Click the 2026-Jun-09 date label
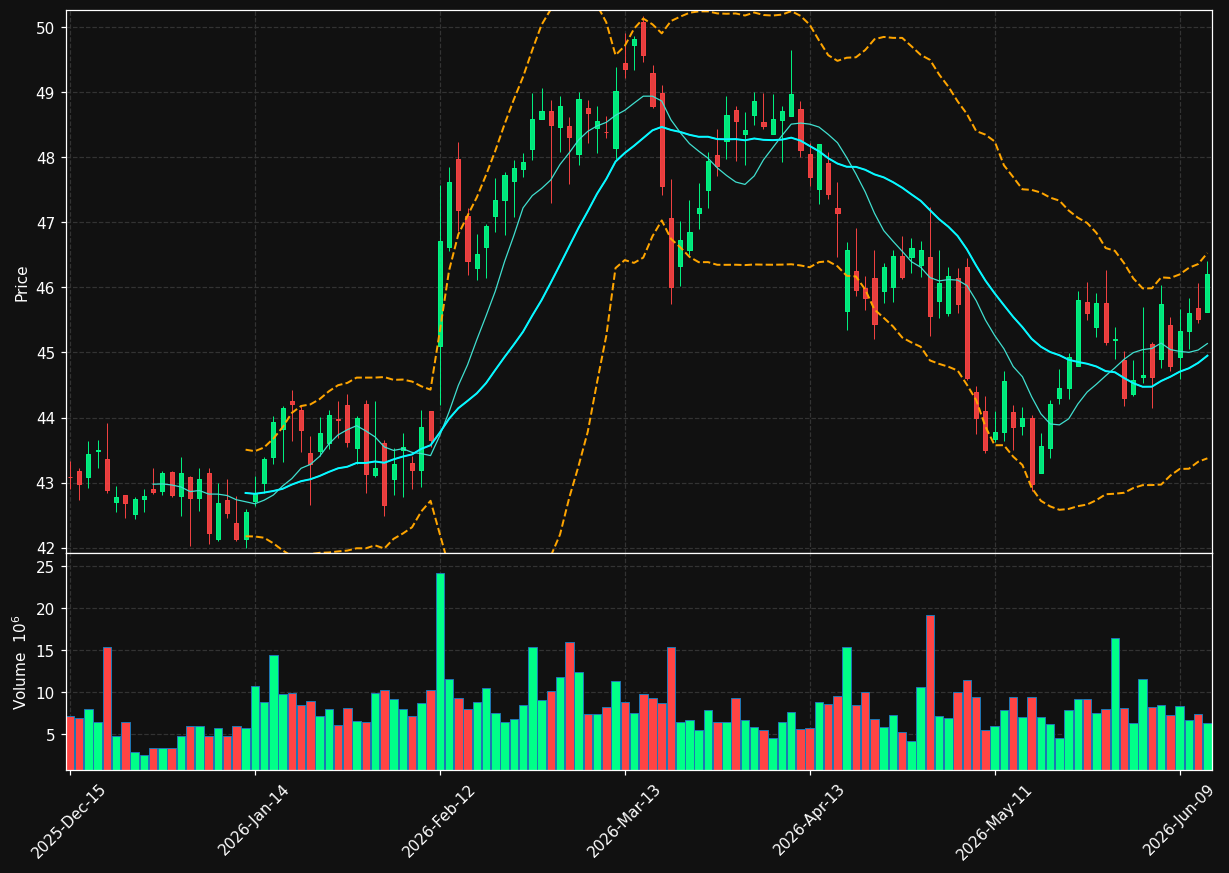Image resolution: width=1229 pixels, height=873 pixels. (1178, 820)
